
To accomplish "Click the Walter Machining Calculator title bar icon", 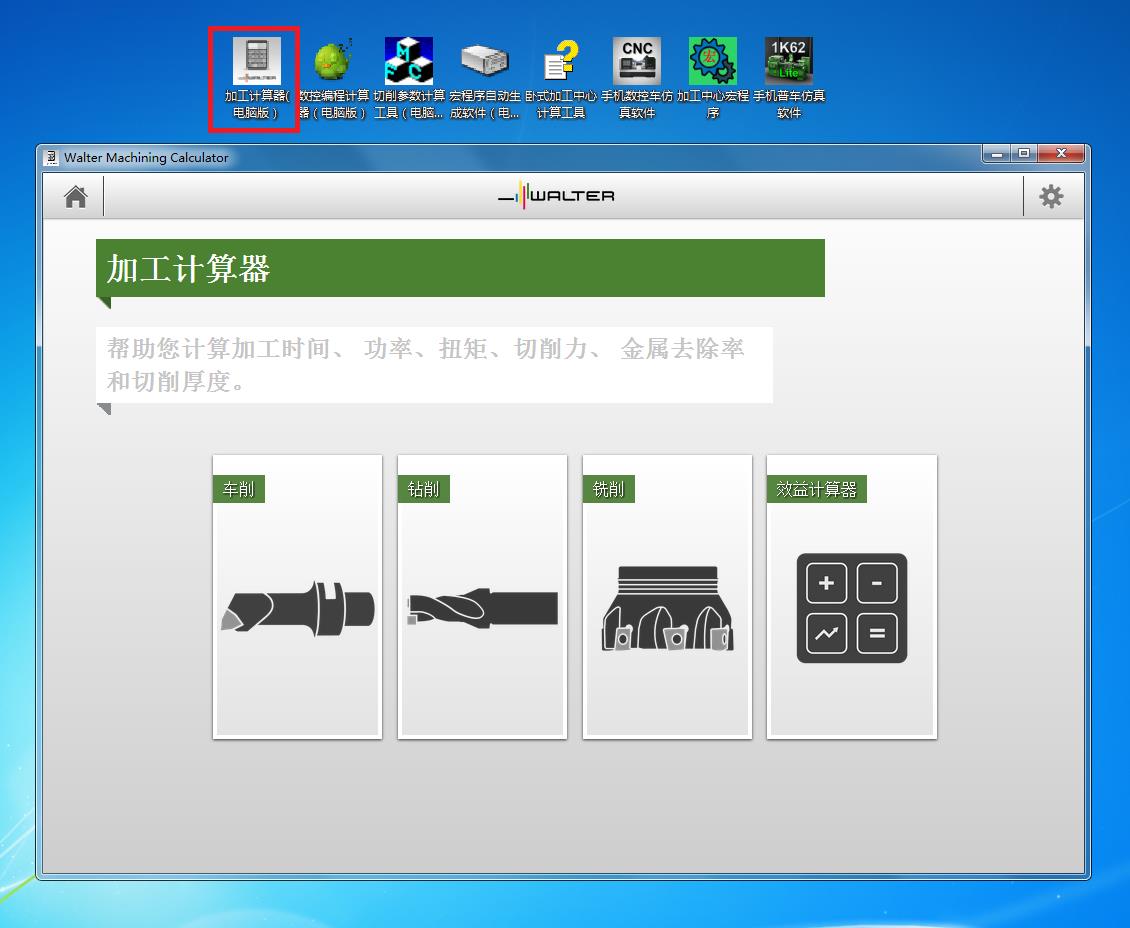I will coord(52,157).
